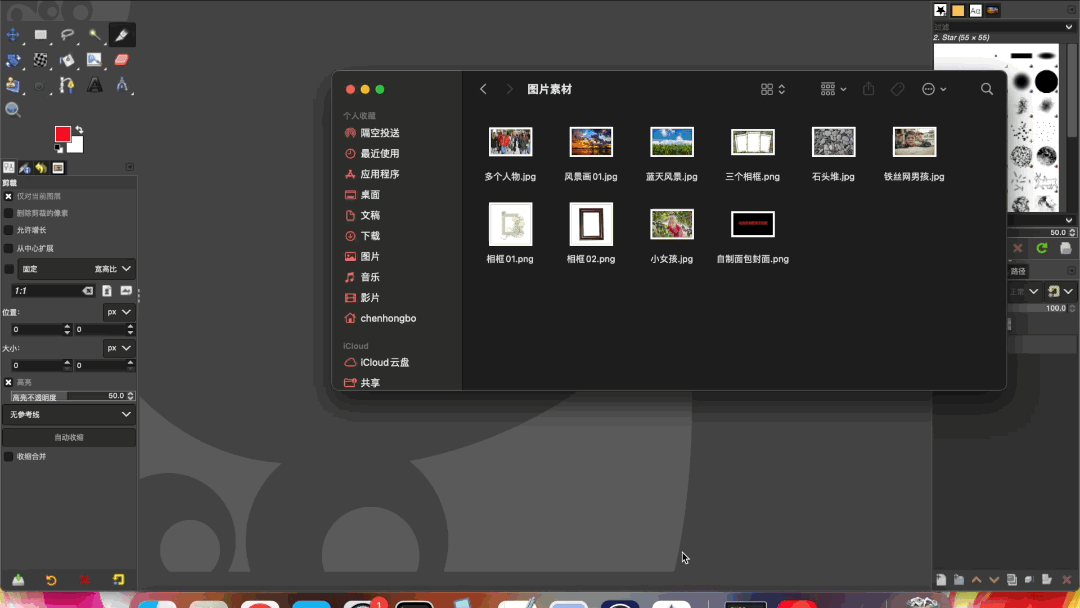
Task: Select the Measure compass tool
Action: click(121, 85)
